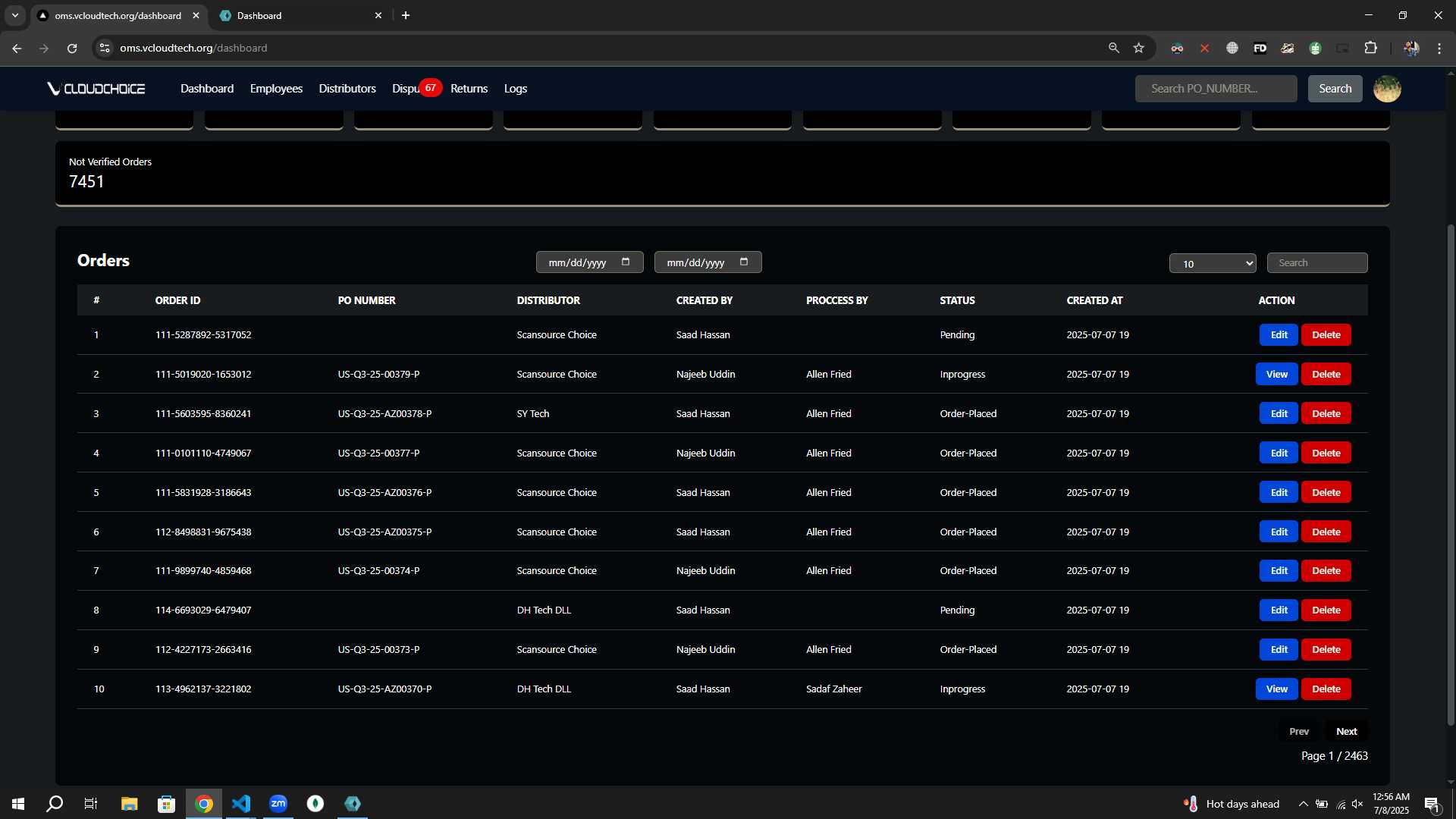Click the CloudChoice logo

pyautogui.click(x=96, y=89)
